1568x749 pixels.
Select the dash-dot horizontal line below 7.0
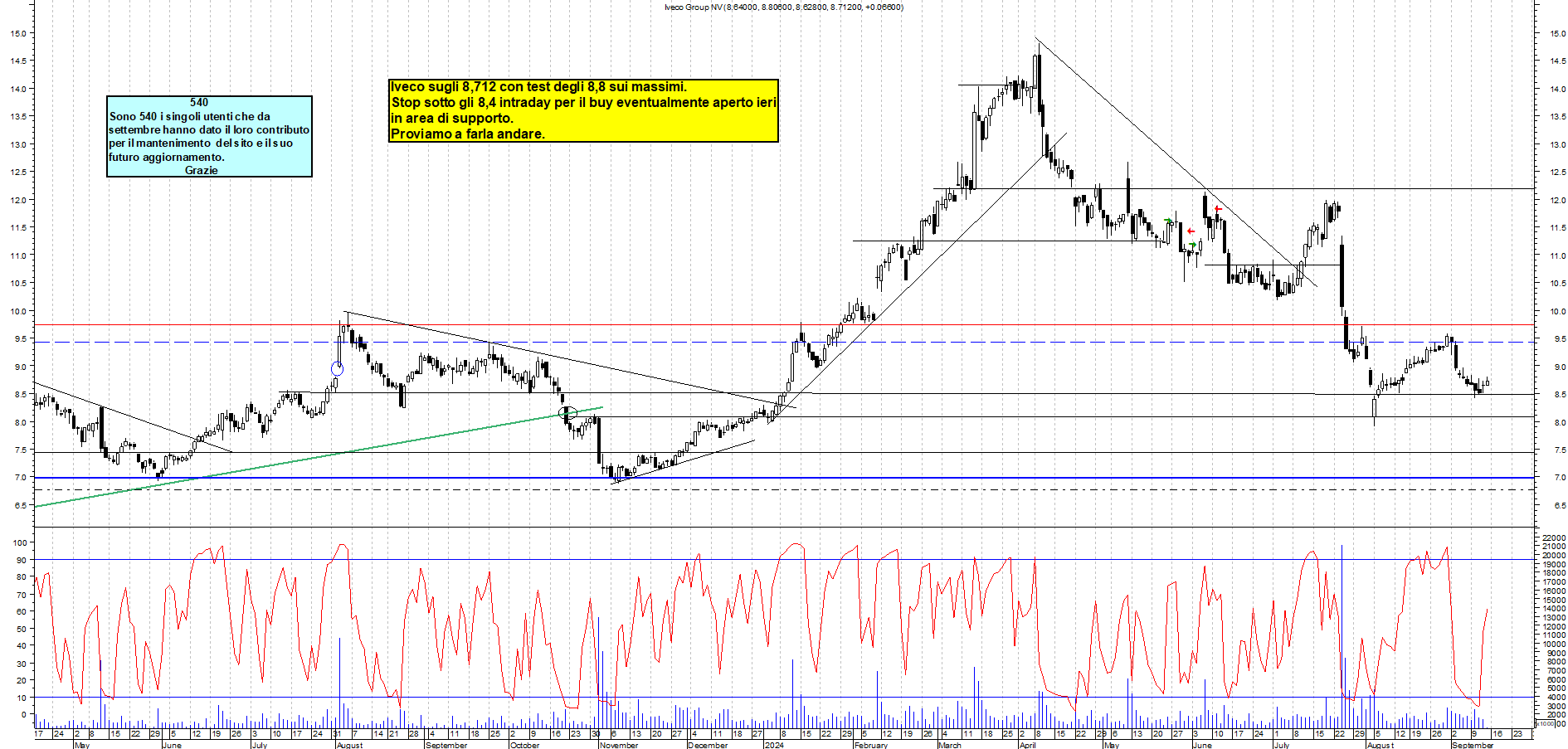pos(784,489)
